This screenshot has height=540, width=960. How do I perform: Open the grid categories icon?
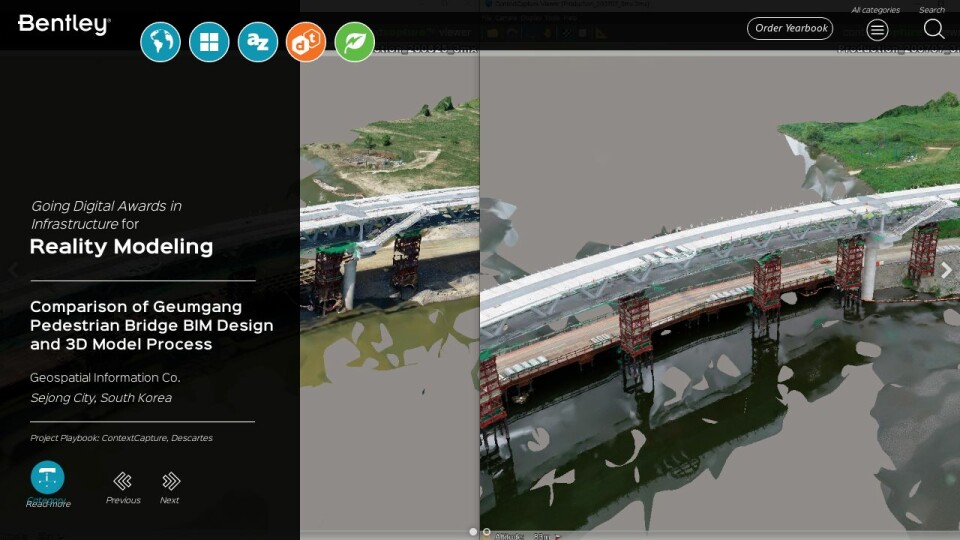(209, 42)
